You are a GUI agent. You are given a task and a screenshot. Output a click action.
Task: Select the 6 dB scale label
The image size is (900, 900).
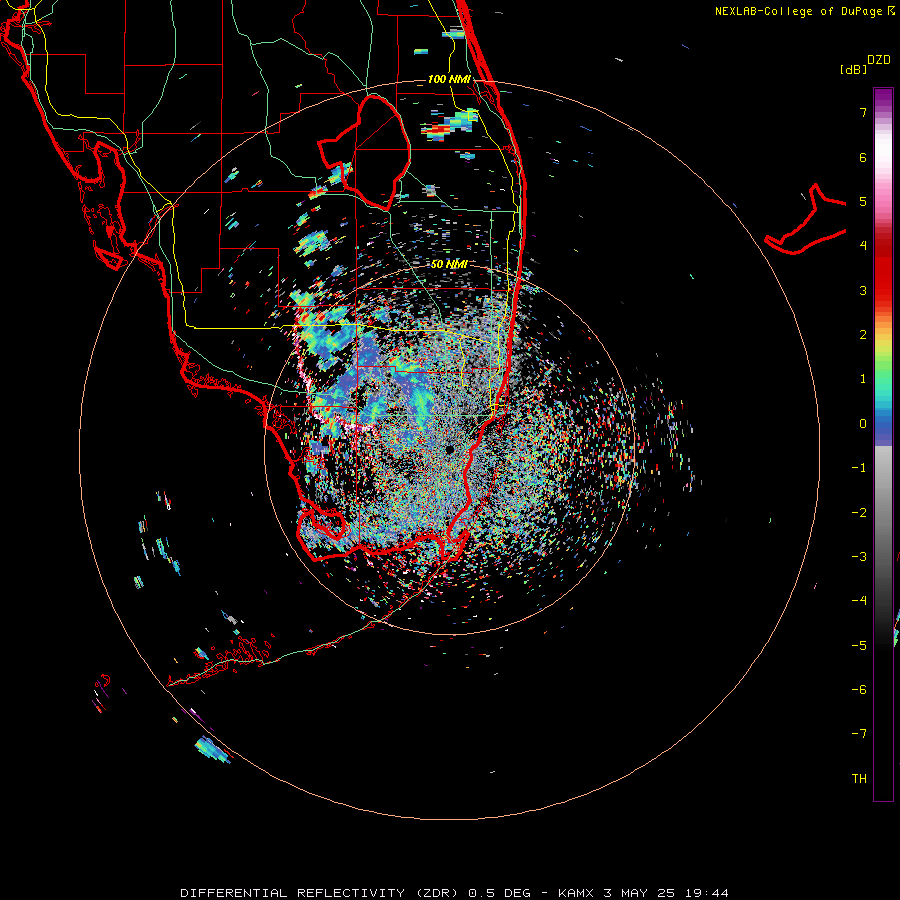point(863,157)
